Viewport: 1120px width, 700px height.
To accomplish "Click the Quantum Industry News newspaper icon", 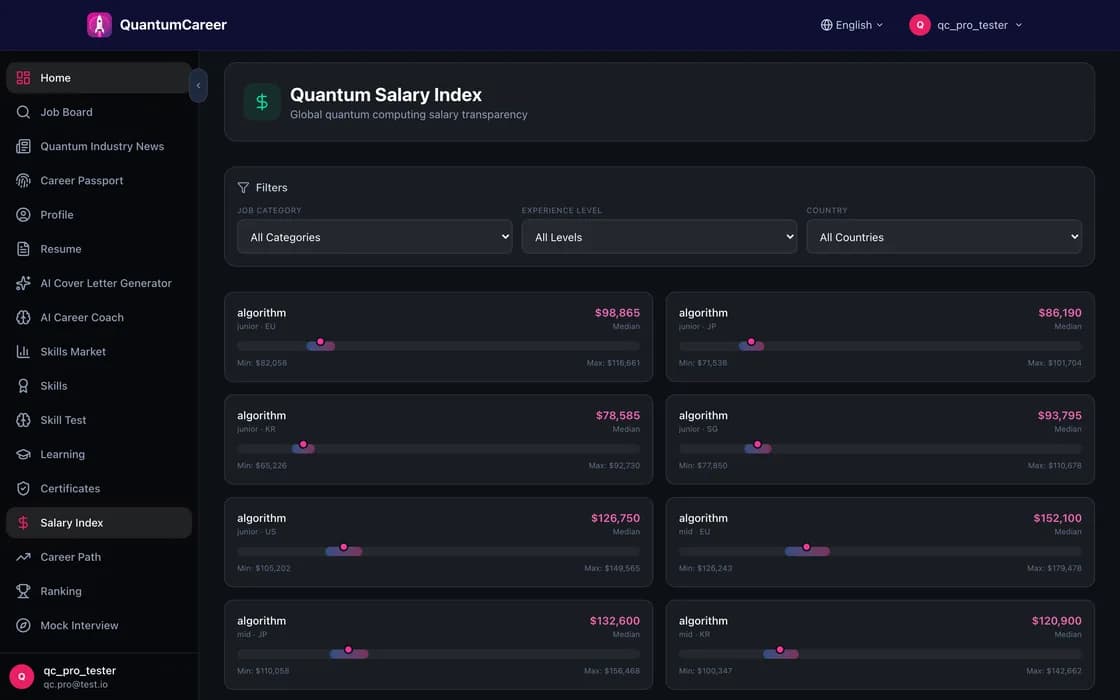I will (24, 146).
